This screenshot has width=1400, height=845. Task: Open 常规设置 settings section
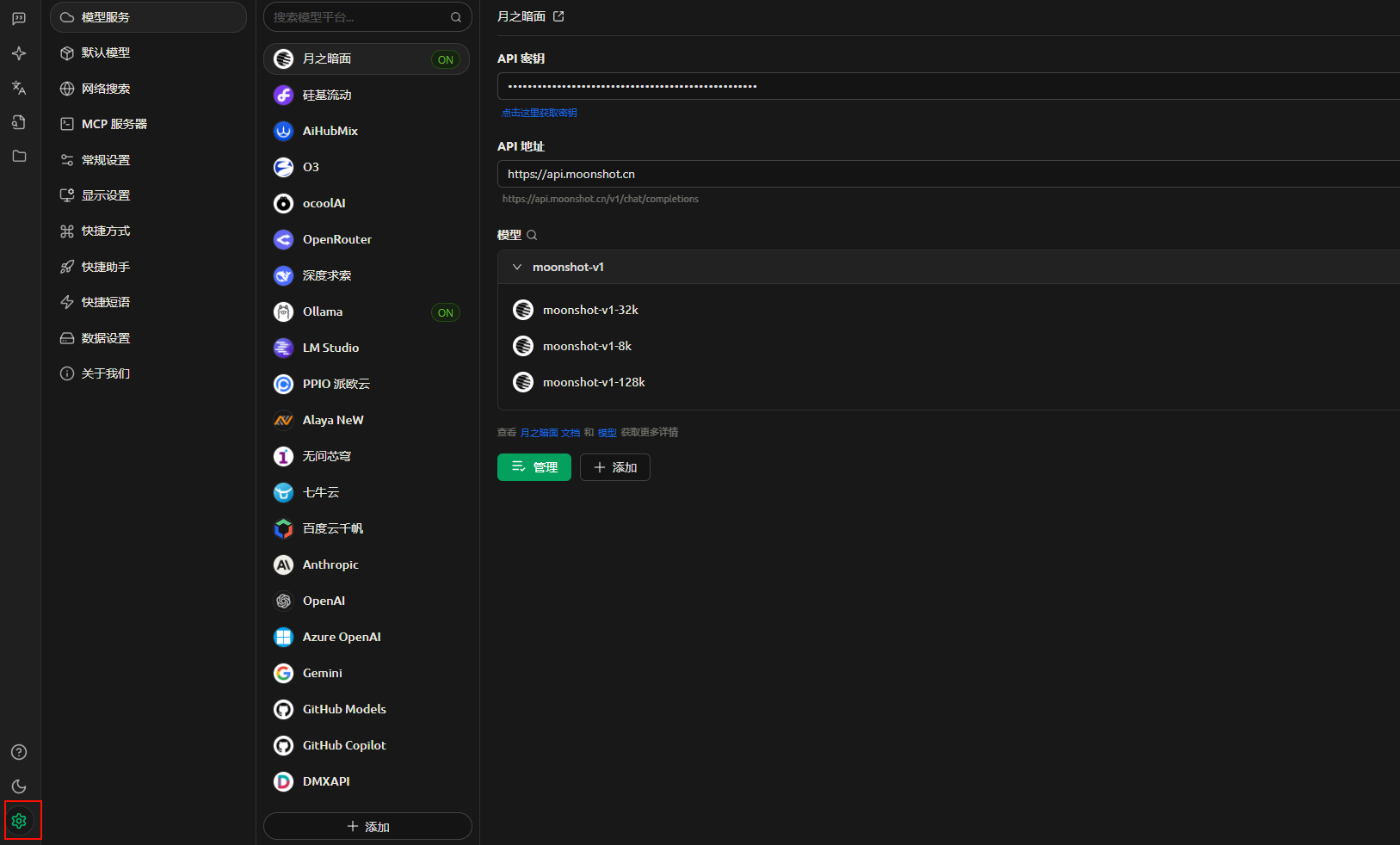148,160
